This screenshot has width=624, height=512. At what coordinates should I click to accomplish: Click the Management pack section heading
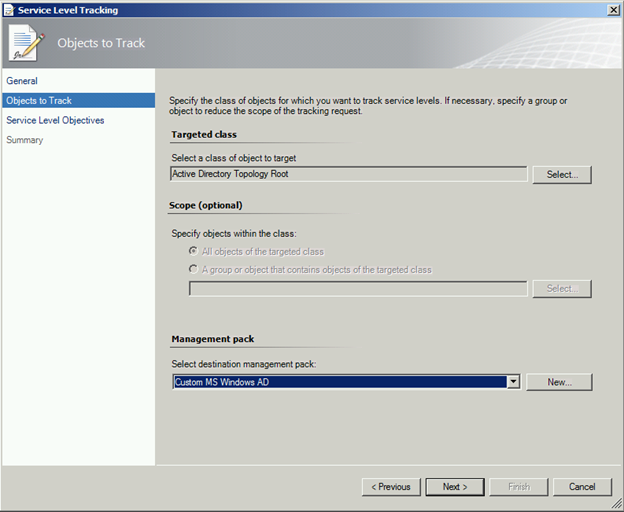tap(213, 339)
